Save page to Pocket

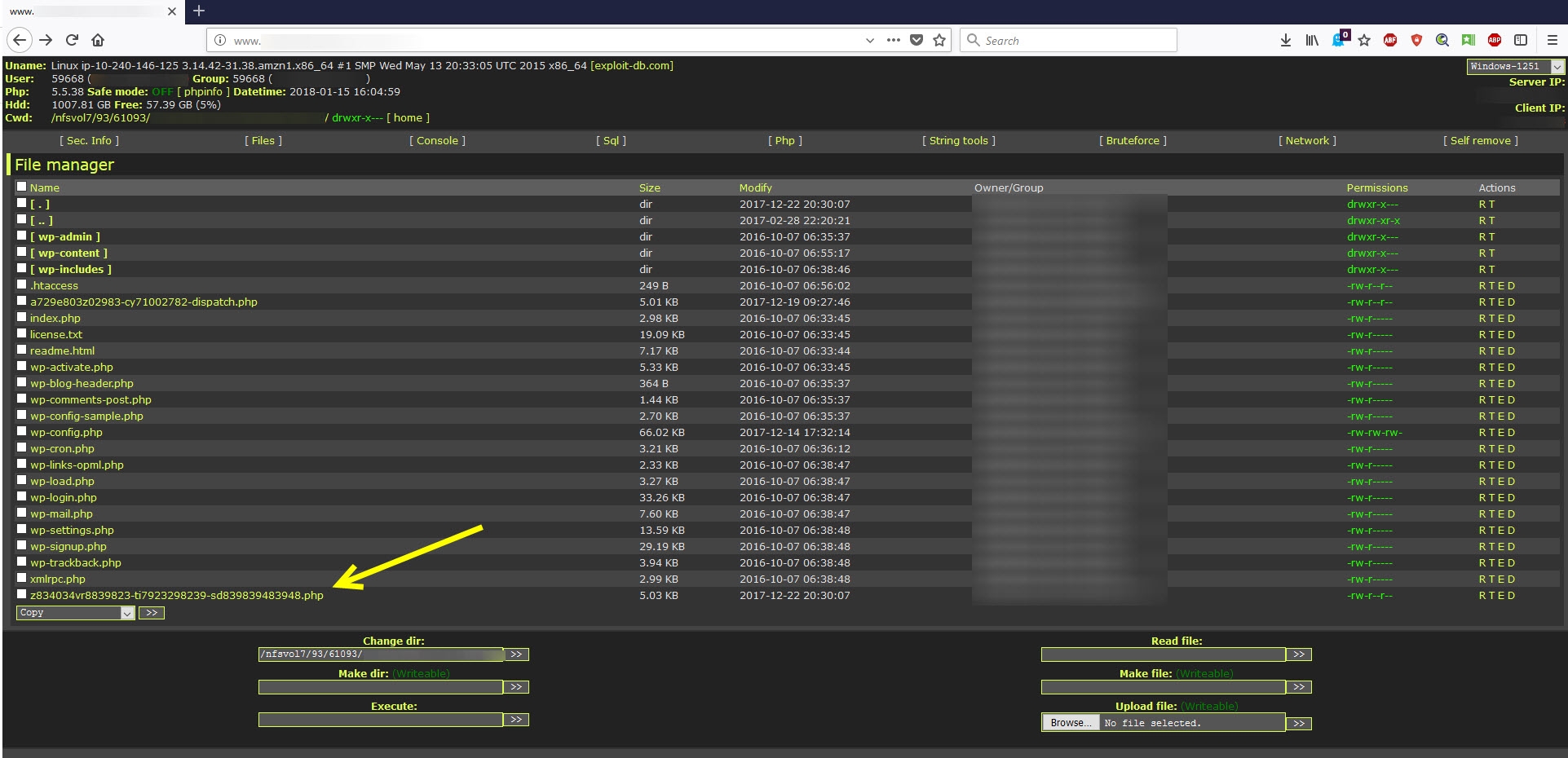coord(917,40)
